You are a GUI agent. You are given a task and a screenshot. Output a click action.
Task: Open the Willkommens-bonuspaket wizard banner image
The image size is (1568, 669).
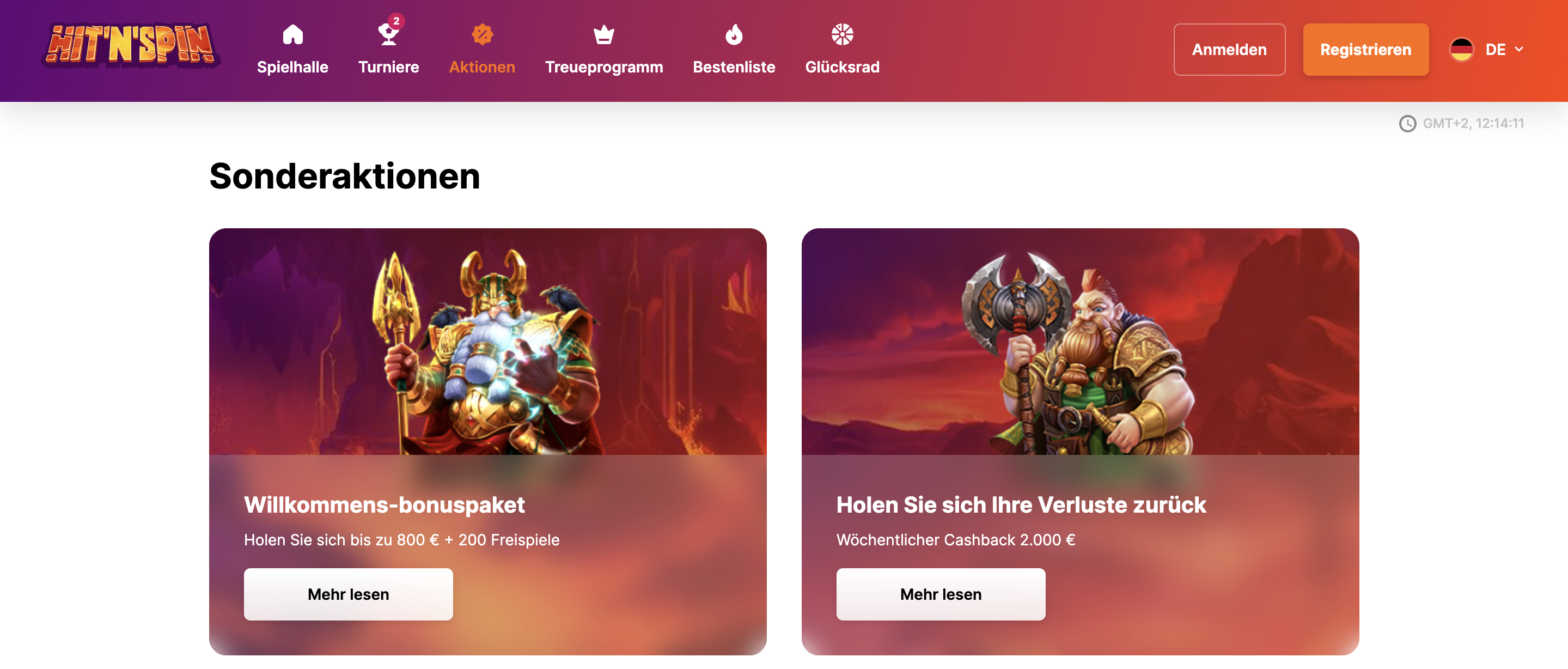point(487,342)
